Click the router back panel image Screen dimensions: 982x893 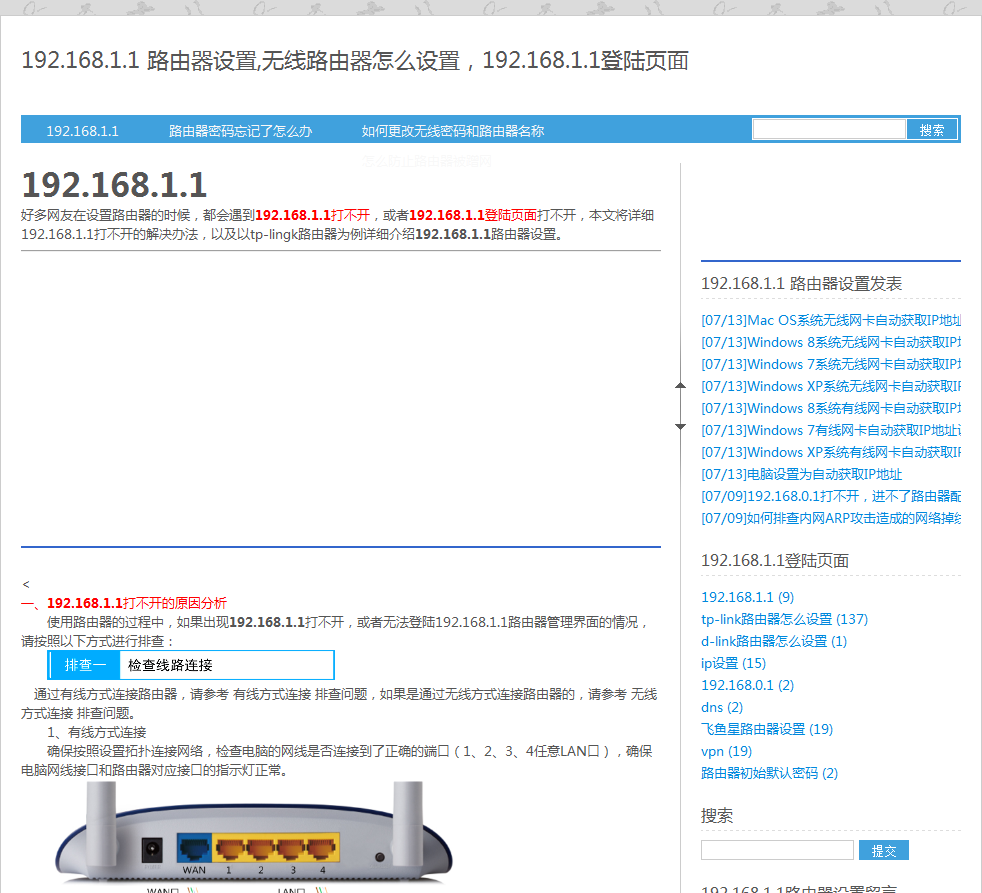tap(254, 836)
